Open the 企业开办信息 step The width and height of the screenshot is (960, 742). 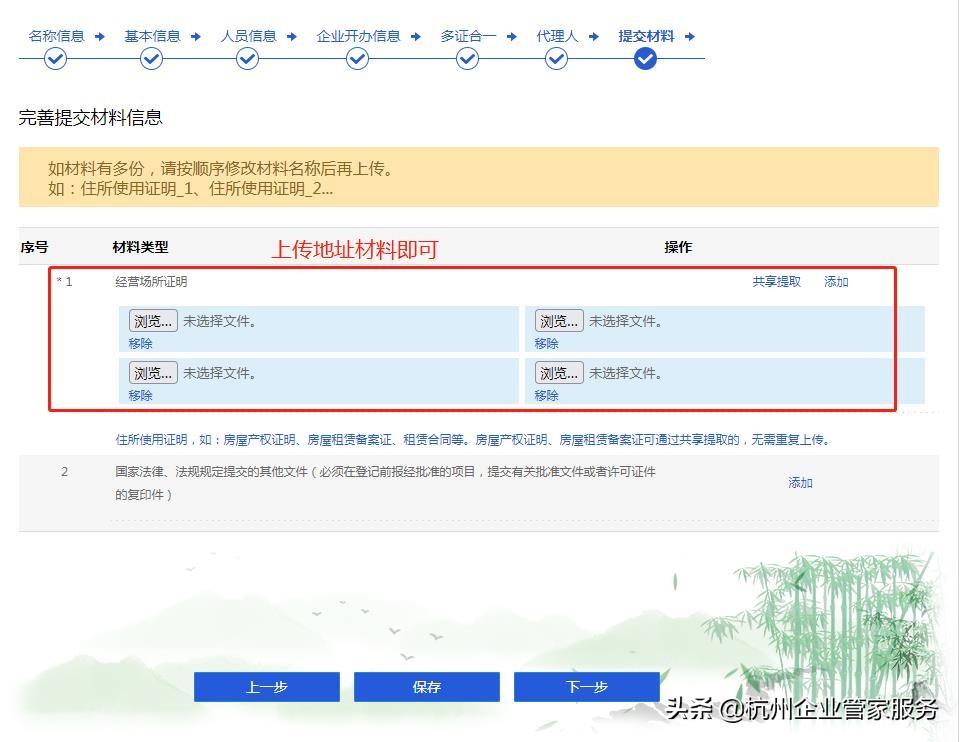pyautogui.click(x=358, y=36)
